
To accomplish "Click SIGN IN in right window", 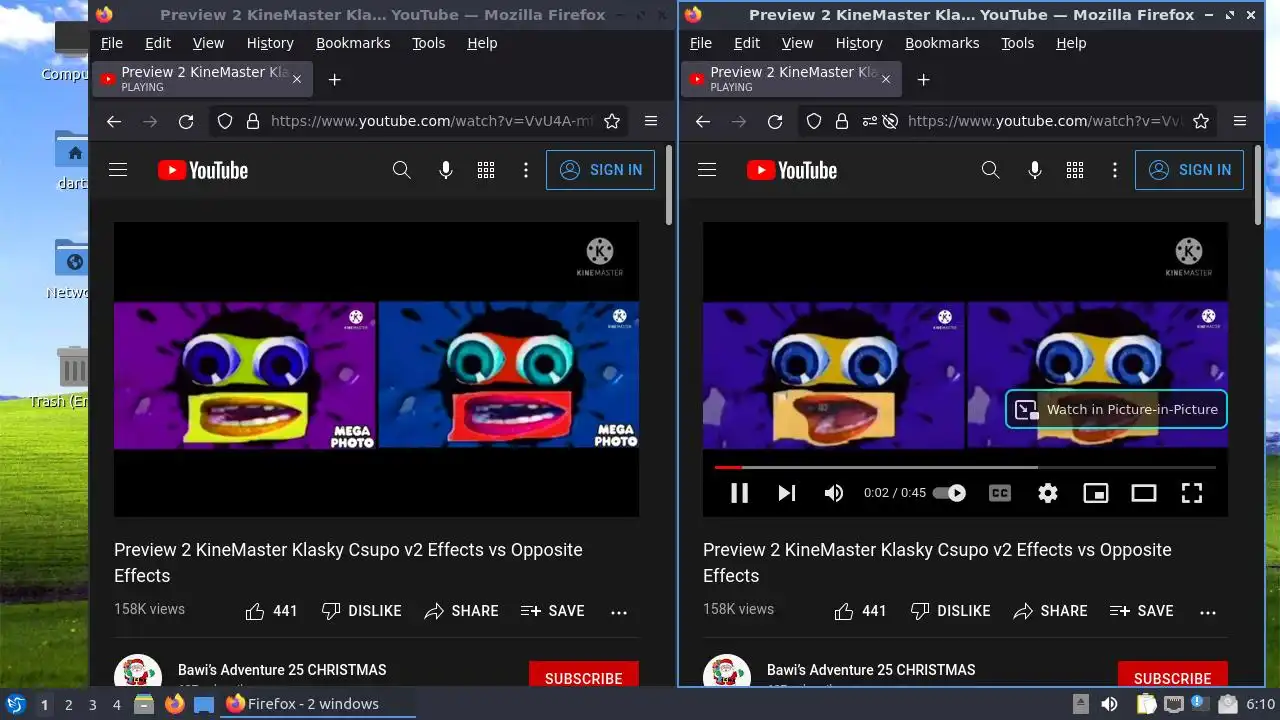I will [1189, 170].
